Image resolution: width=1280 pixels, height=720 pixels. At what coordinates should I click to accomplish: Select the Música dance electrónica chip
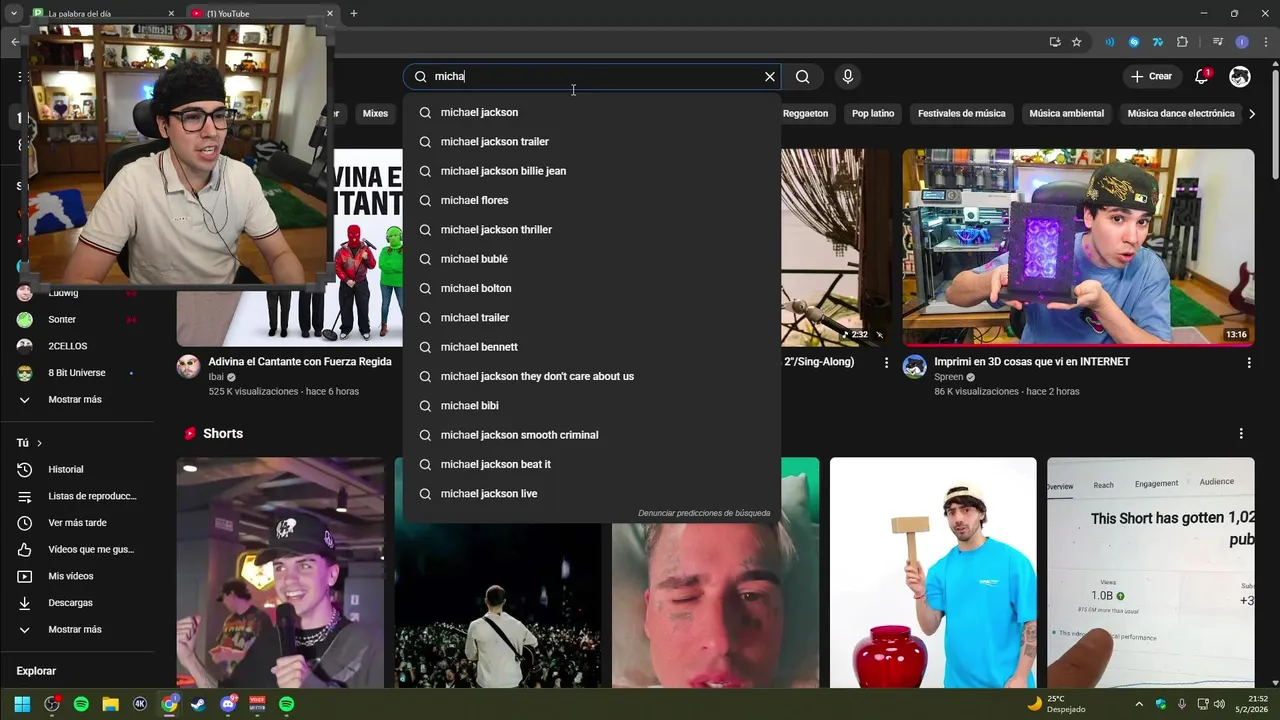tap(1181, 114)
